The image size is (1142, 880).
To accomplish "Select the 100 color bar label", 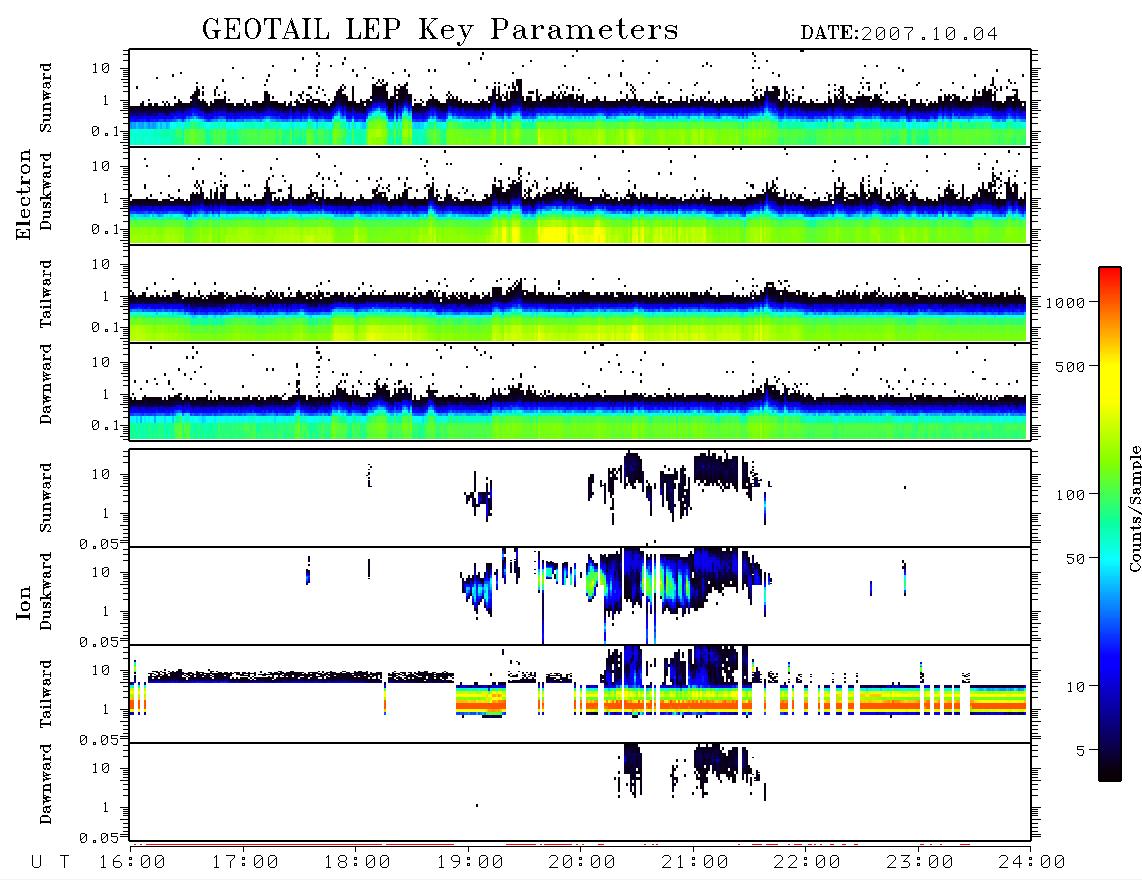I will (1070, 495).
